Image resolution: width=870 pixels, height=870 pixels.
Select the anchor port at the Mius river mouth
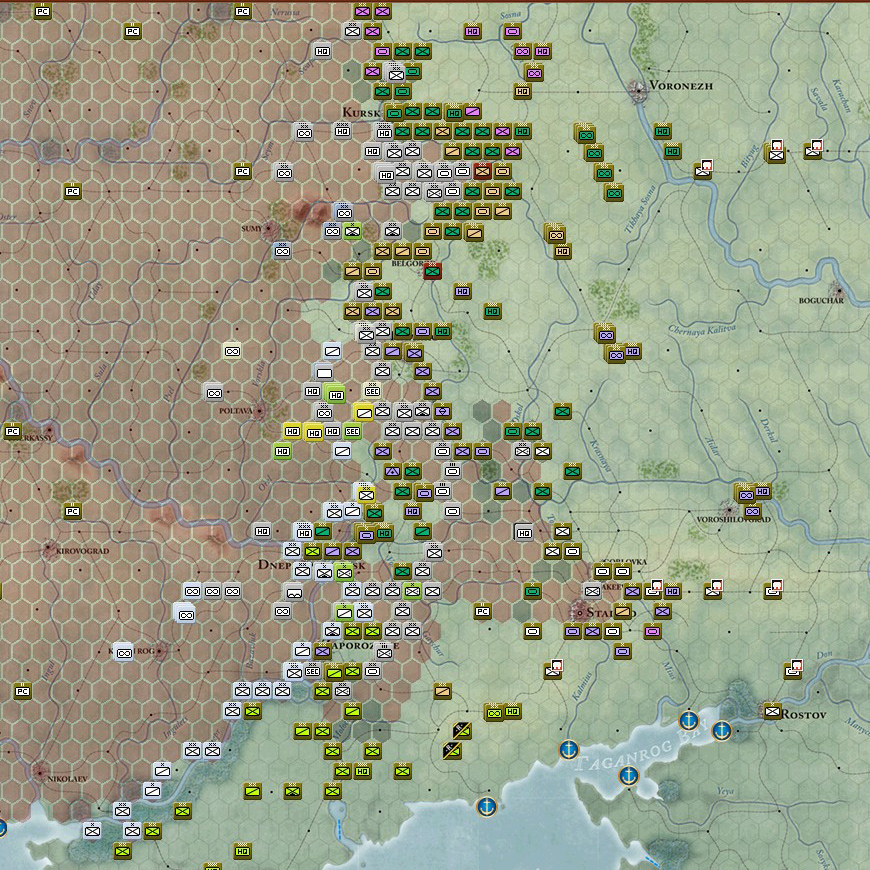(689, 721)
